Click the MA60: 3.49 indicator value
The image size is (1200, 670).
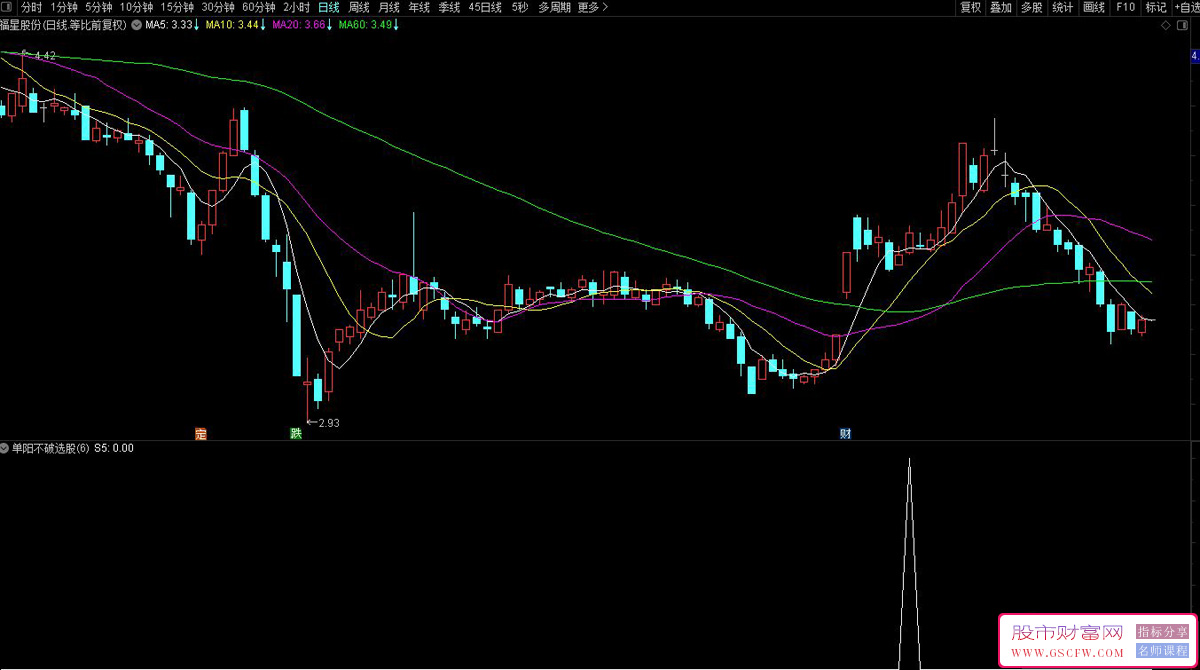click(x=368, y=25)
